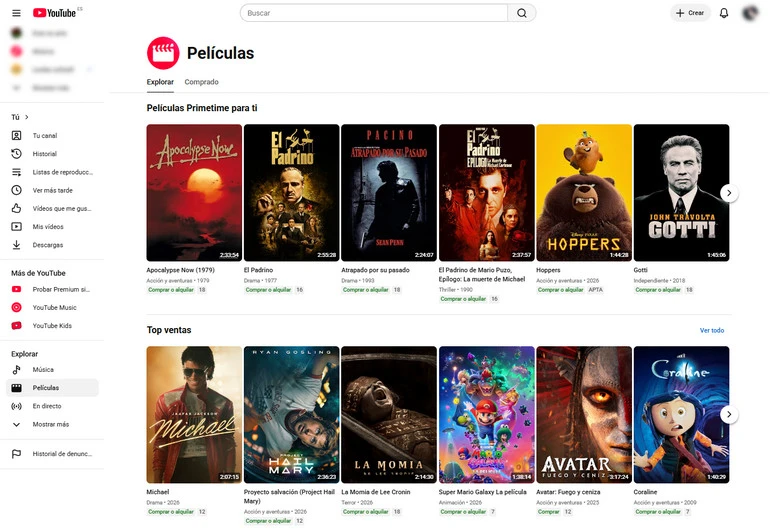Click Comprar badge under Avatar

tap(548, 512)
